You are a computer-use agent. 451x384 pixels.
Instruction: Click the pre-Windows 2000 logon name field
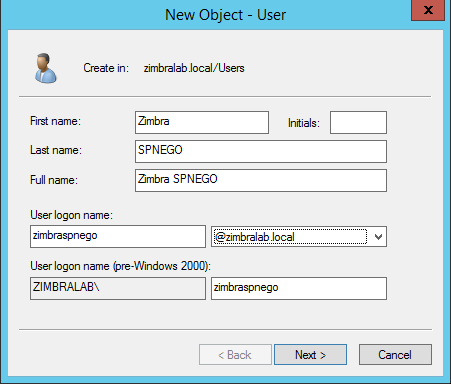299,288
